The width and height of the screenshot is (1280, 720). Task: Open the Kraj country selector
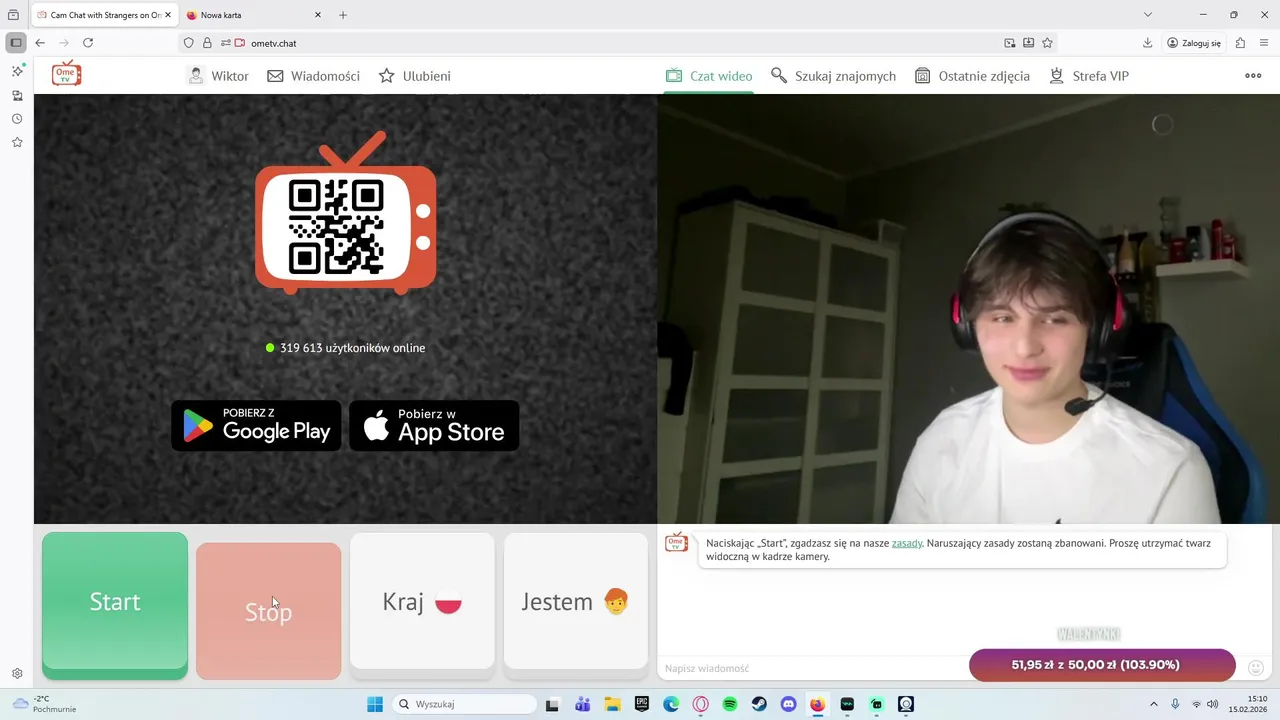(x=422, y=601)
